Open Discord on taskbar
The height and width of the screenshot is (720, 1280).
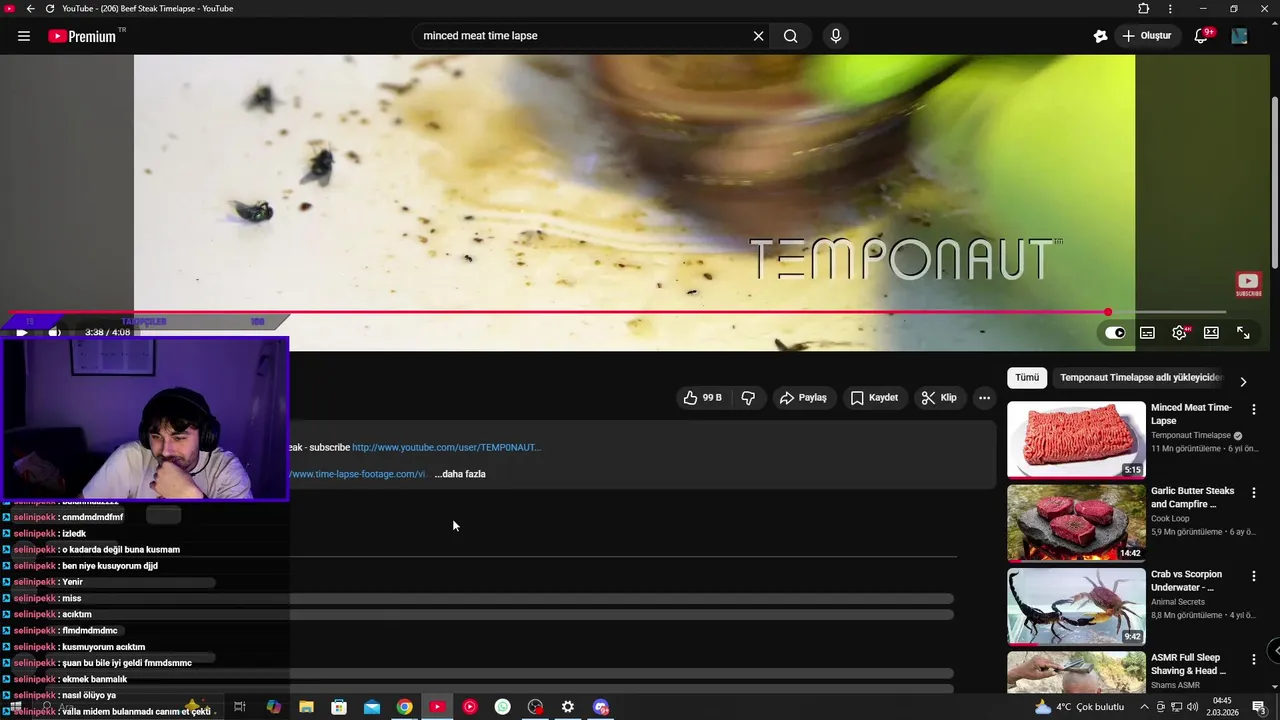click(601, 707)
